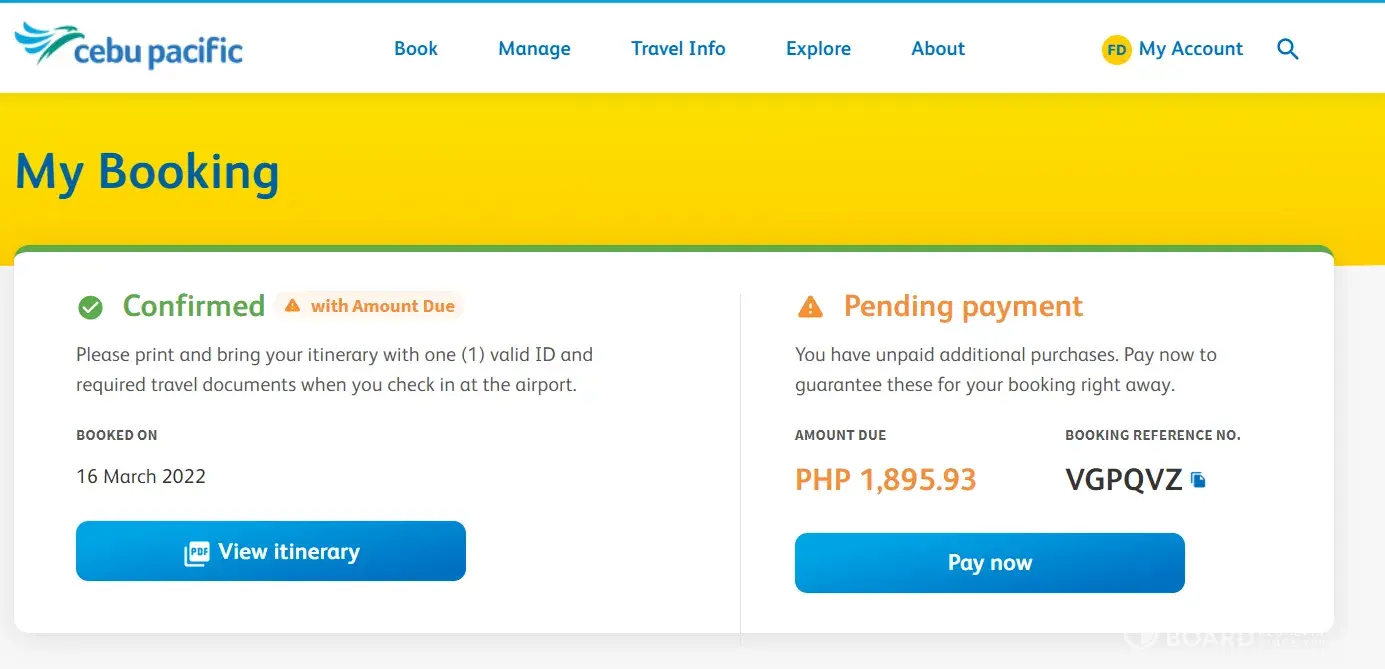Click the 16 March 2022 booking date
The image size is (1385, 669).
[141, 476]
